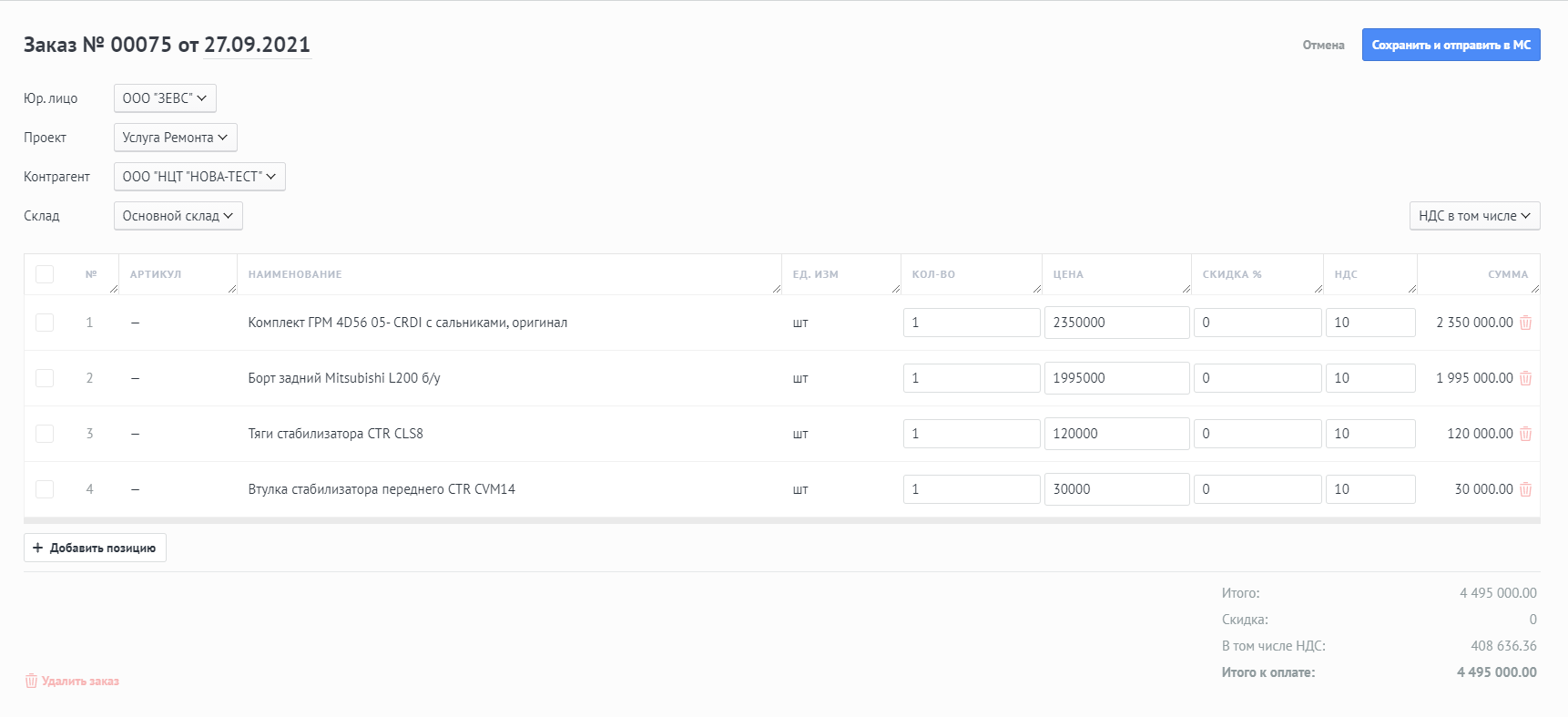The image size is (1568, 718).
Task: Click НДС field in Комплект ГРМ row
Action: tap(1370, 323)
